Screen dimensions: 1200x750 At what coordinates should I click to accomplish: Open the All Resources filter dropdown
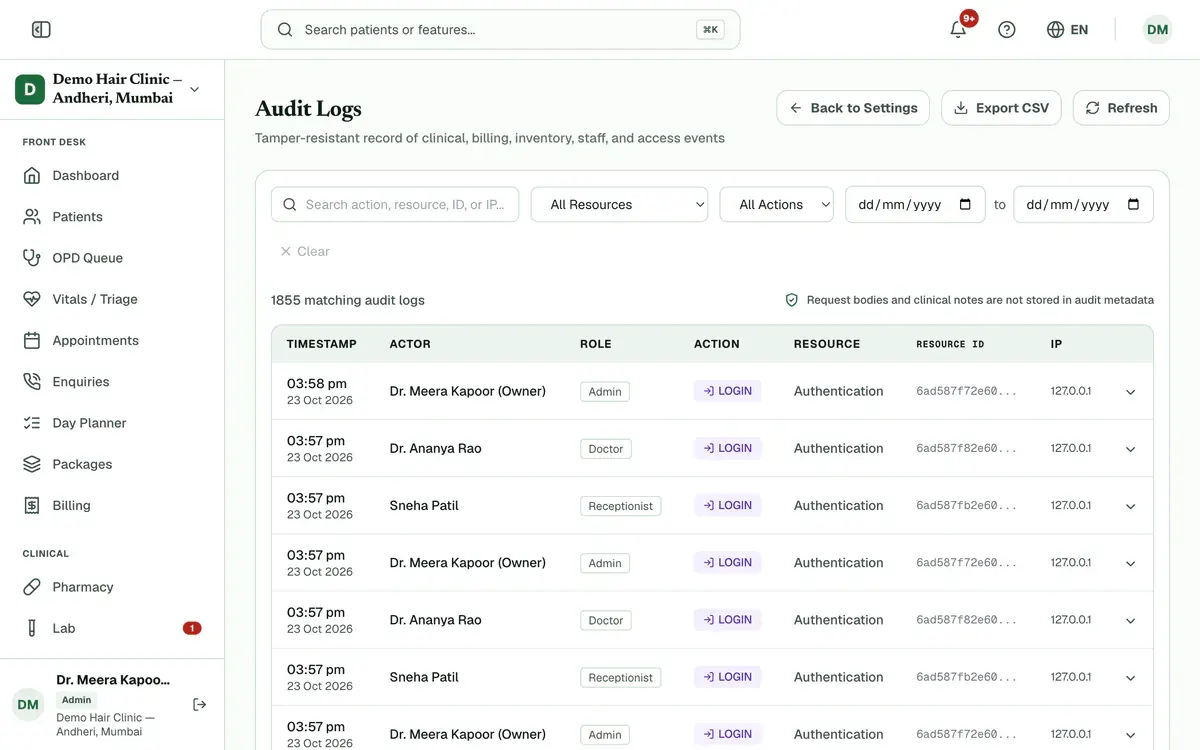tap(619, 204)
